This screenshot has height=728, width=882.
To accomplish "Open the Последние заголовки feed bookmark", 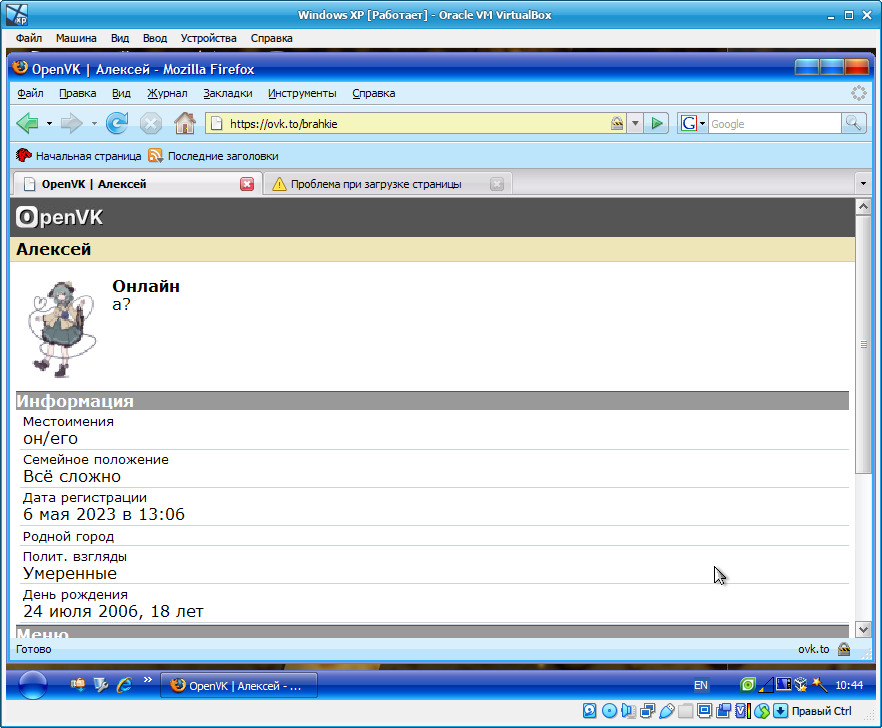I will tap(213, 156).
